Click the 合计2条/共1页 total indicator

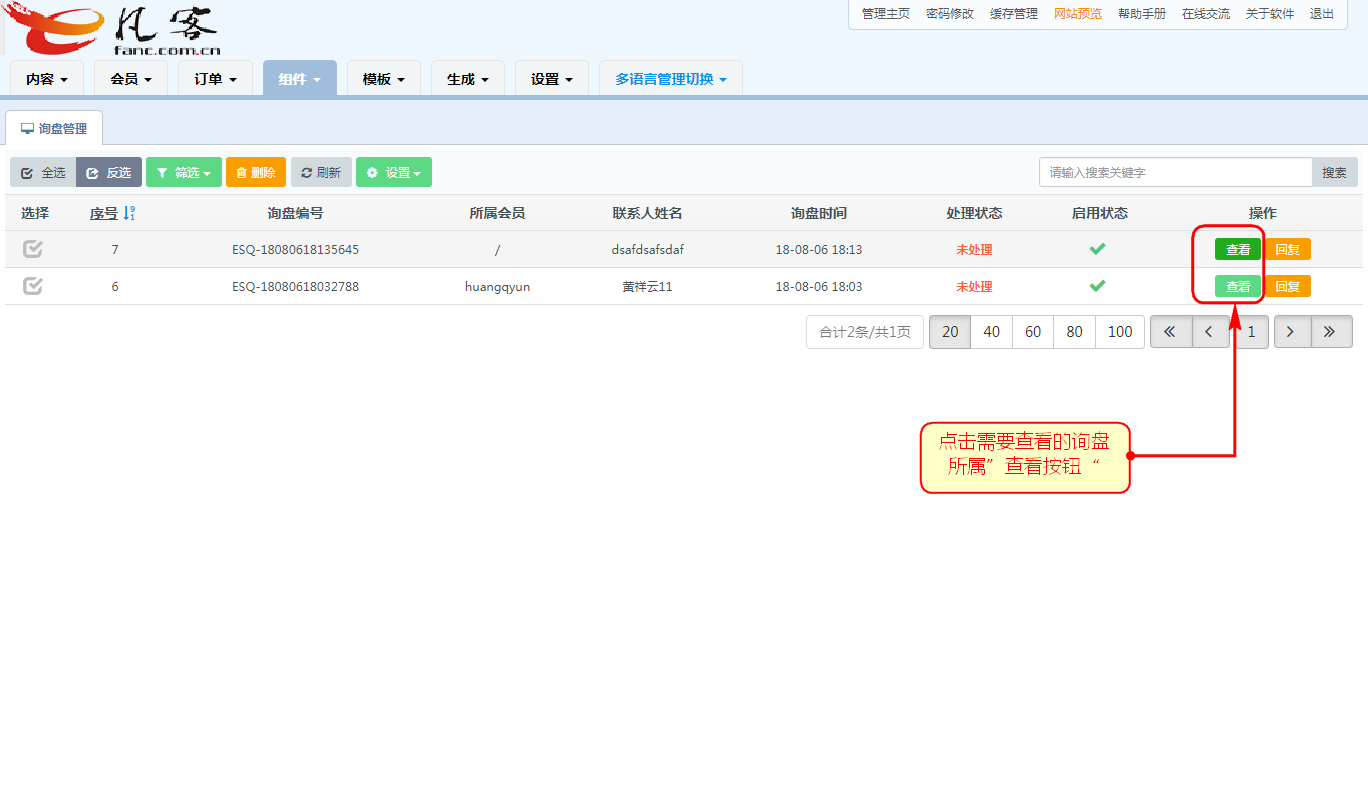point(865,332)
